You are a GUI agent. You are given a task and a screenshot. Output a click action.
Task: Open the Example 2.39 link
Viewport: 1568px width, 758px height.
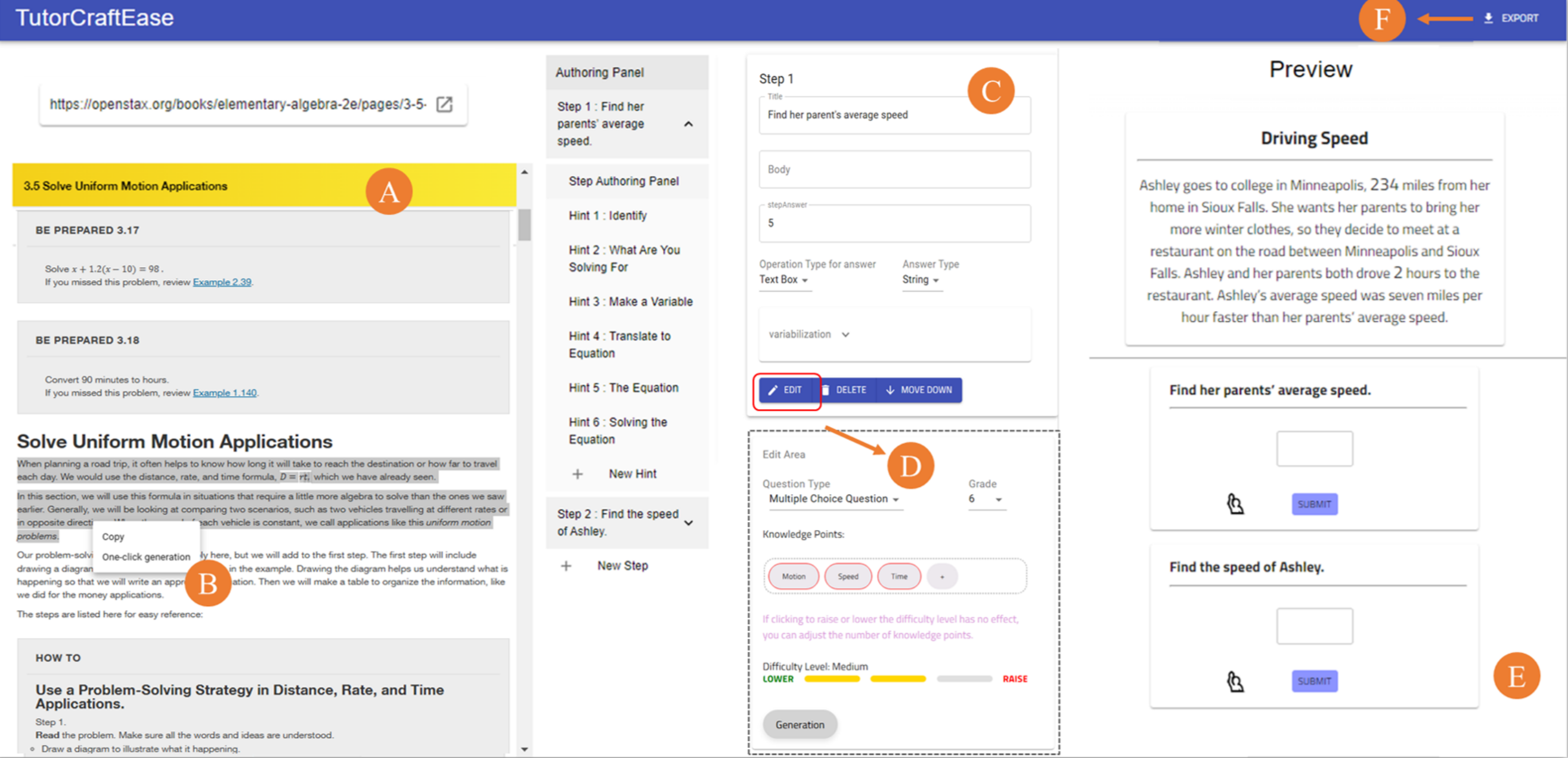click(222, 282)
